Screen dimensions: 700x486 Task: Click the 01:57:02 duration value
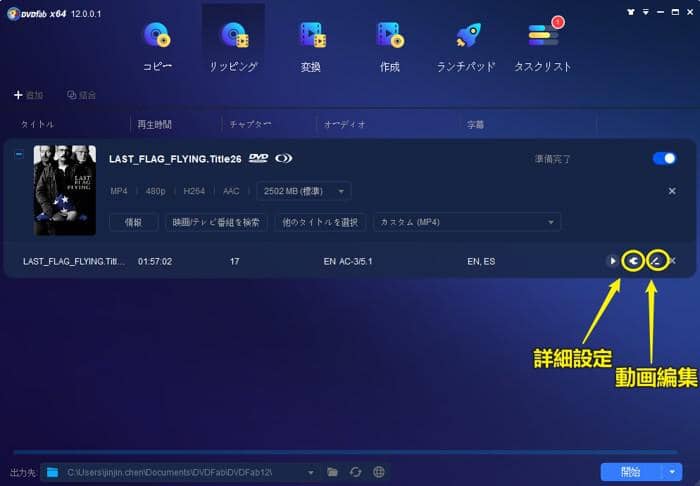[x=154, y=262]
